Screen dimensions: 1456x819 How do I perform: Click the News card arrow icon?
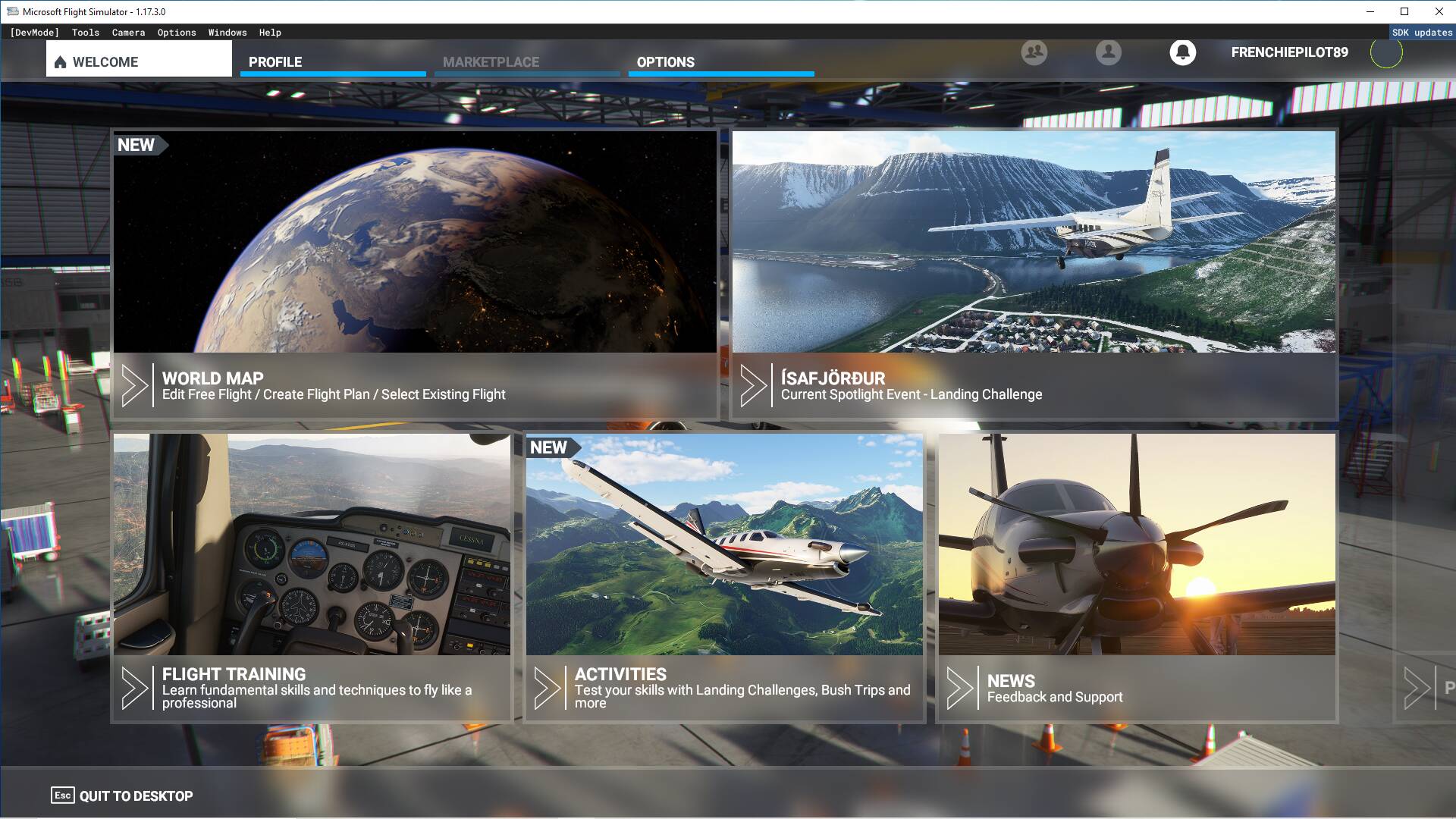point(962,688)
